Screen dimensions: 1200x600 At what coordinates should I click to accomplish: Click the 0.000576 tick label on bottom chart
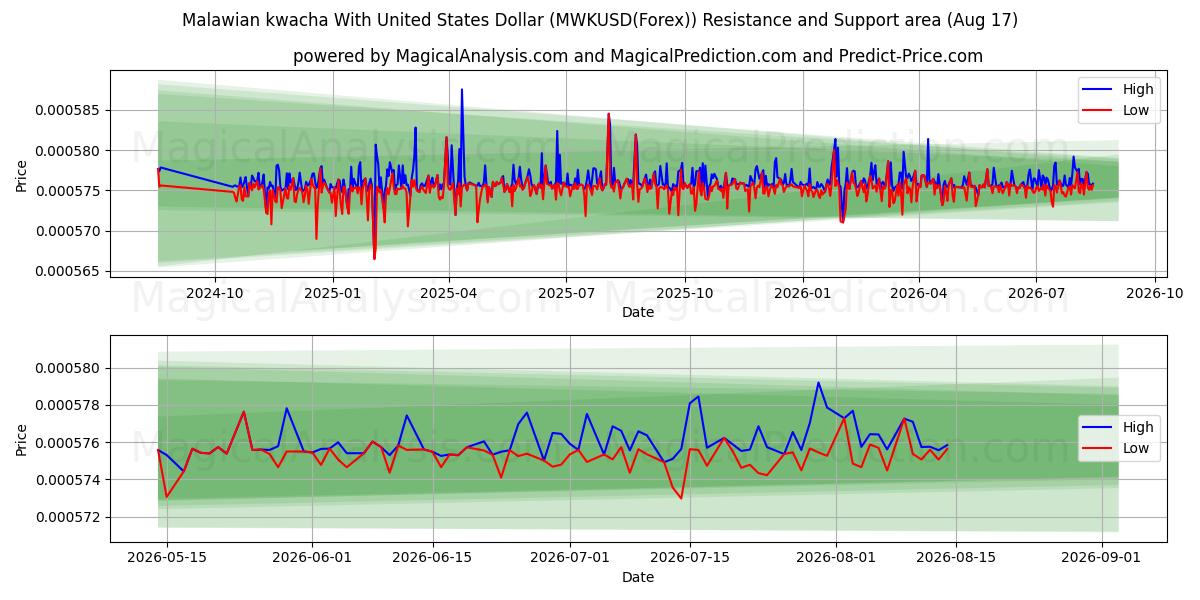69,443
